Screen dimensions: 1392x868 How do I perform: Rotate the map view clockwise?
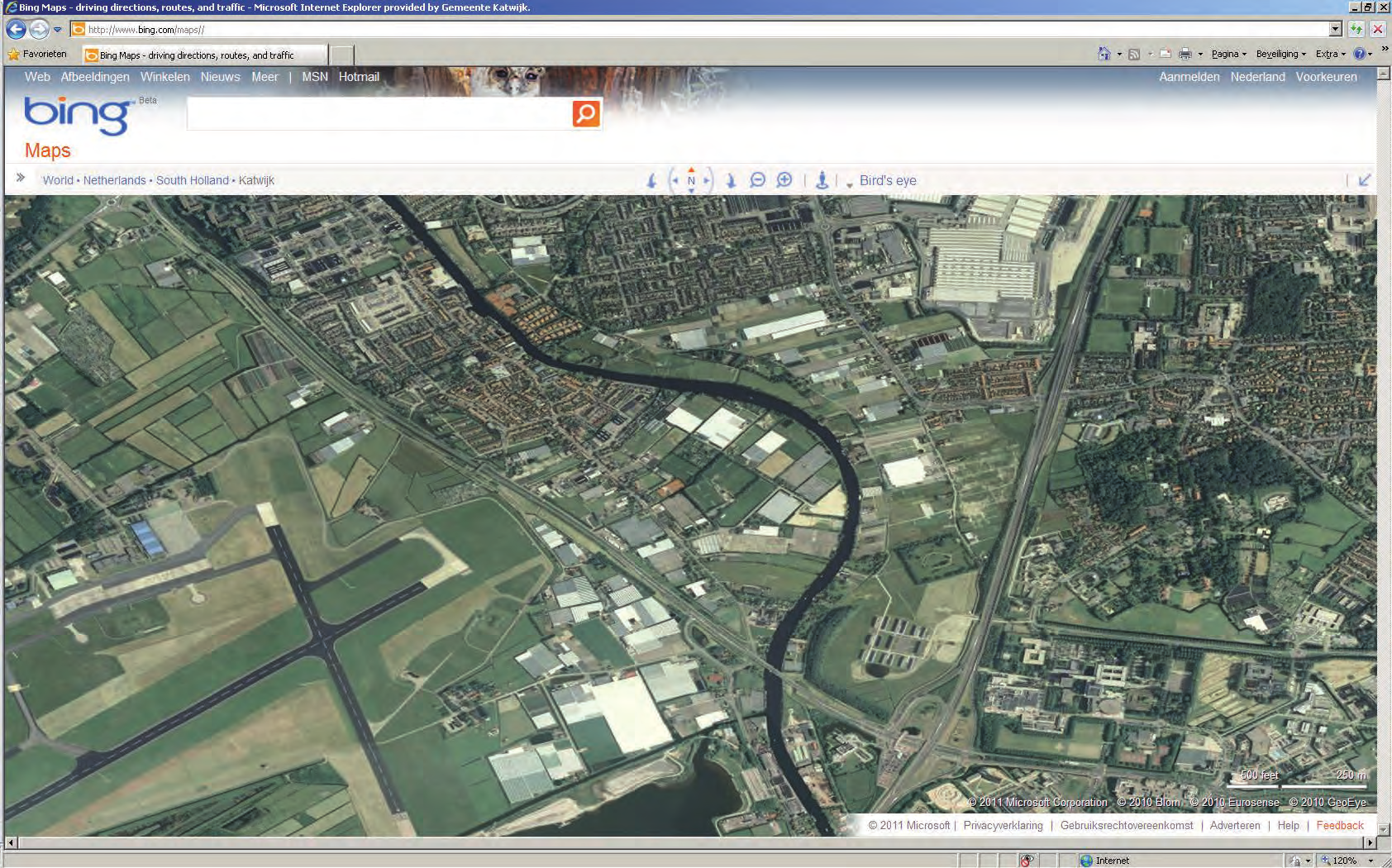pyautogui.click(x=731, y=180)
